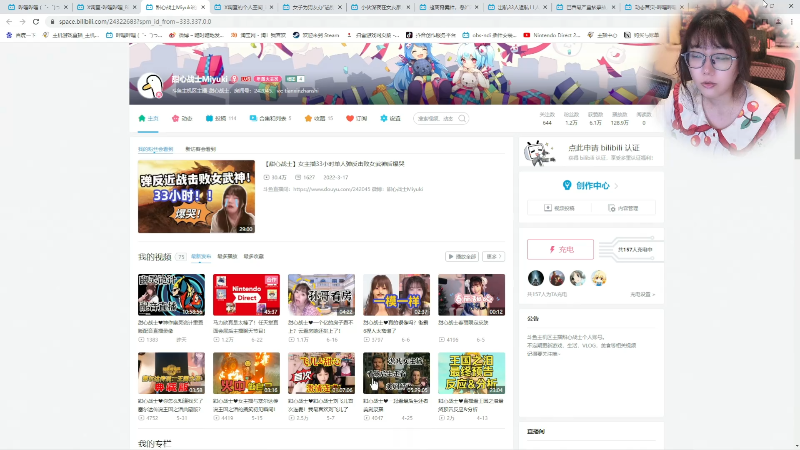
Task: Open the 王国之泪 最终预告 反应&分析 thumbnail
Action: (471, 373)
